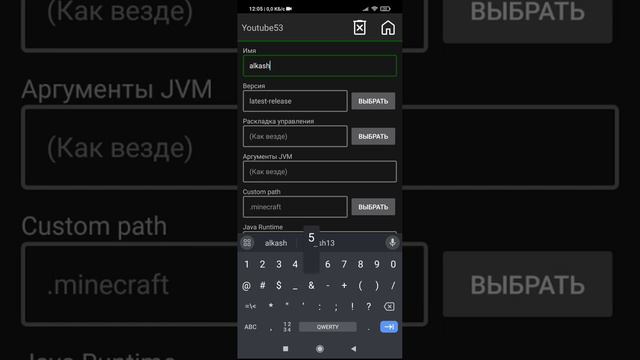Tap the microphone voice input icon
The width and height of the screenshot is (640, 360).
point(392,242)
